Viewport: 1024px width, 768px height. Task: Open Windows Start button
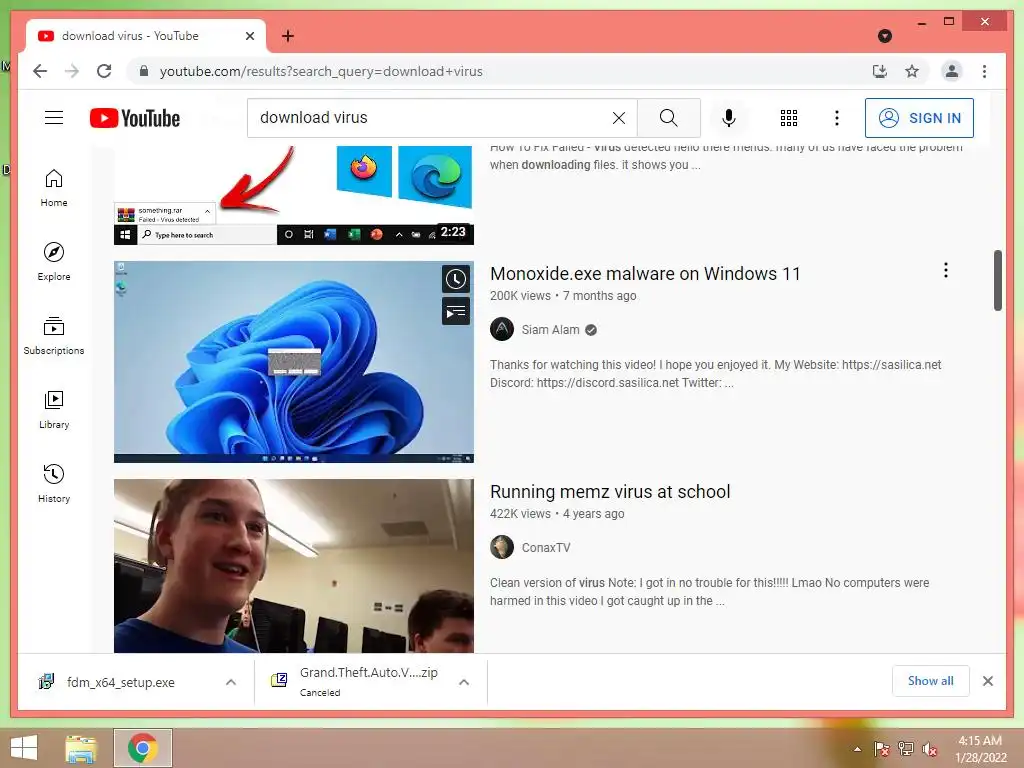[x=24, y=748]
